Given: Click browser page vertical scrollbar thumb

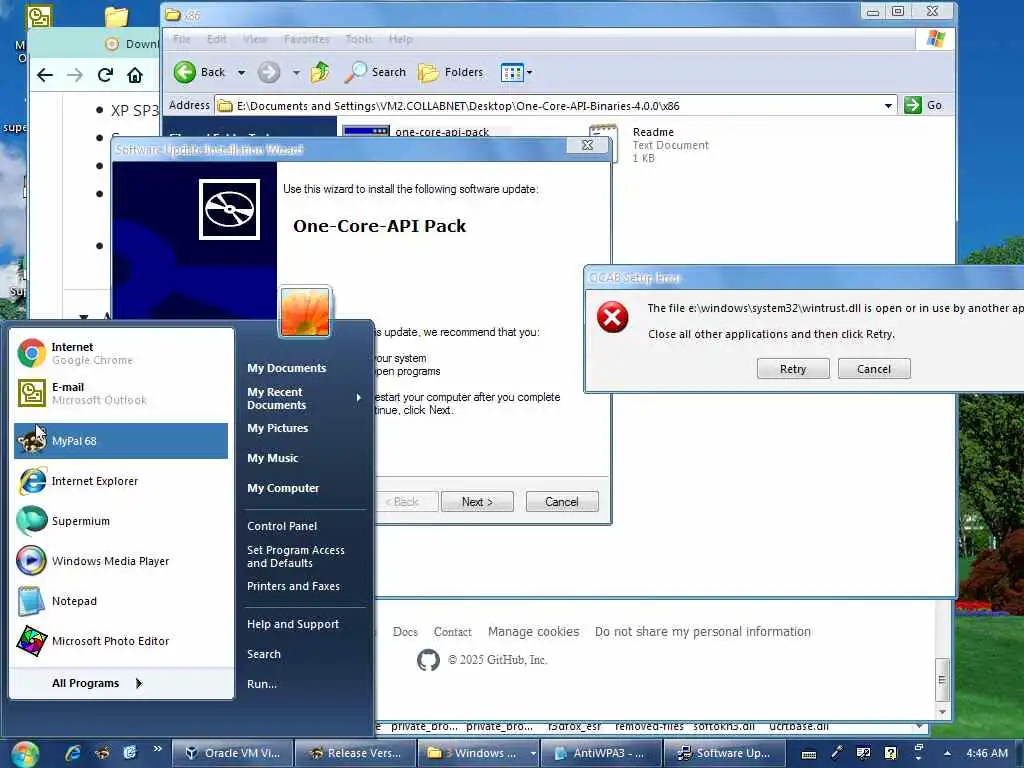Looking at the screenshot, I should coord(942,680).
